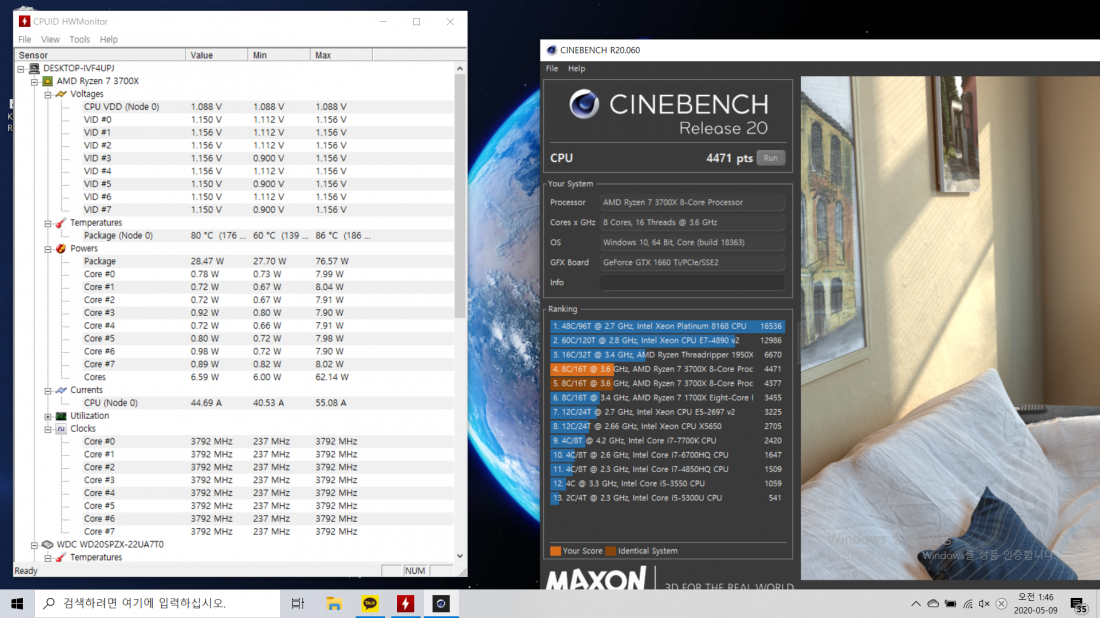Open HWMonitor View menu

50,39
